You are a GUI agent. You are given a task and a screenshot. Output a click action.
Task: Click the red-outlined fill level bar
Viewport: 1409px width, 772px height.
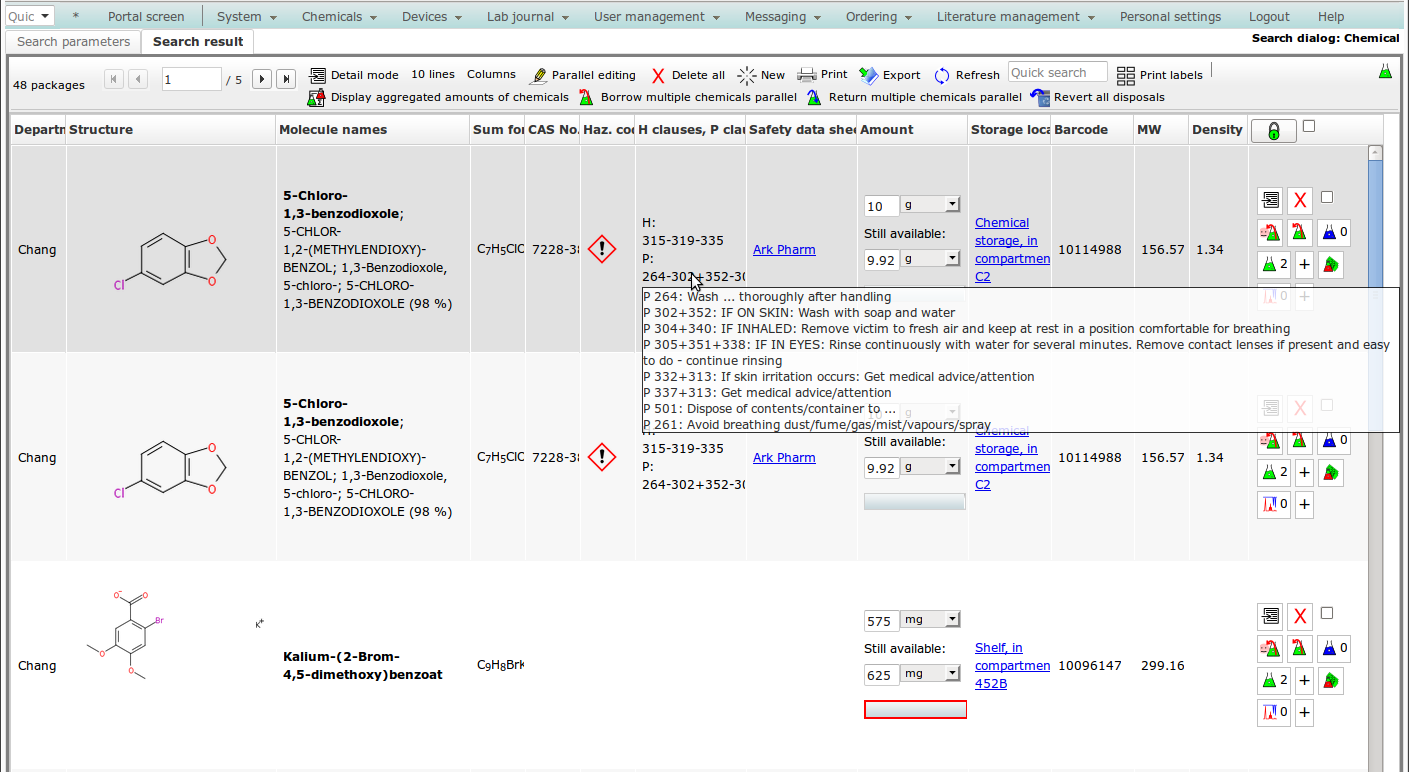(x=915, y=709)
